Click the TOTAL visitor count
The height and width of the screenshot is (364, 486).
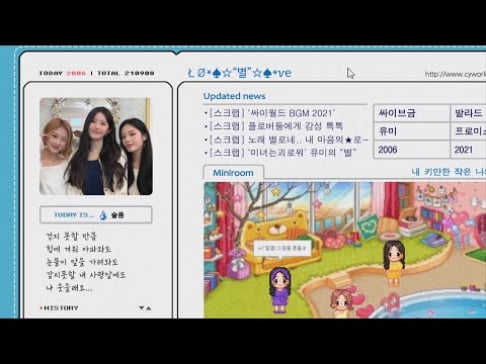coord(139,73)
